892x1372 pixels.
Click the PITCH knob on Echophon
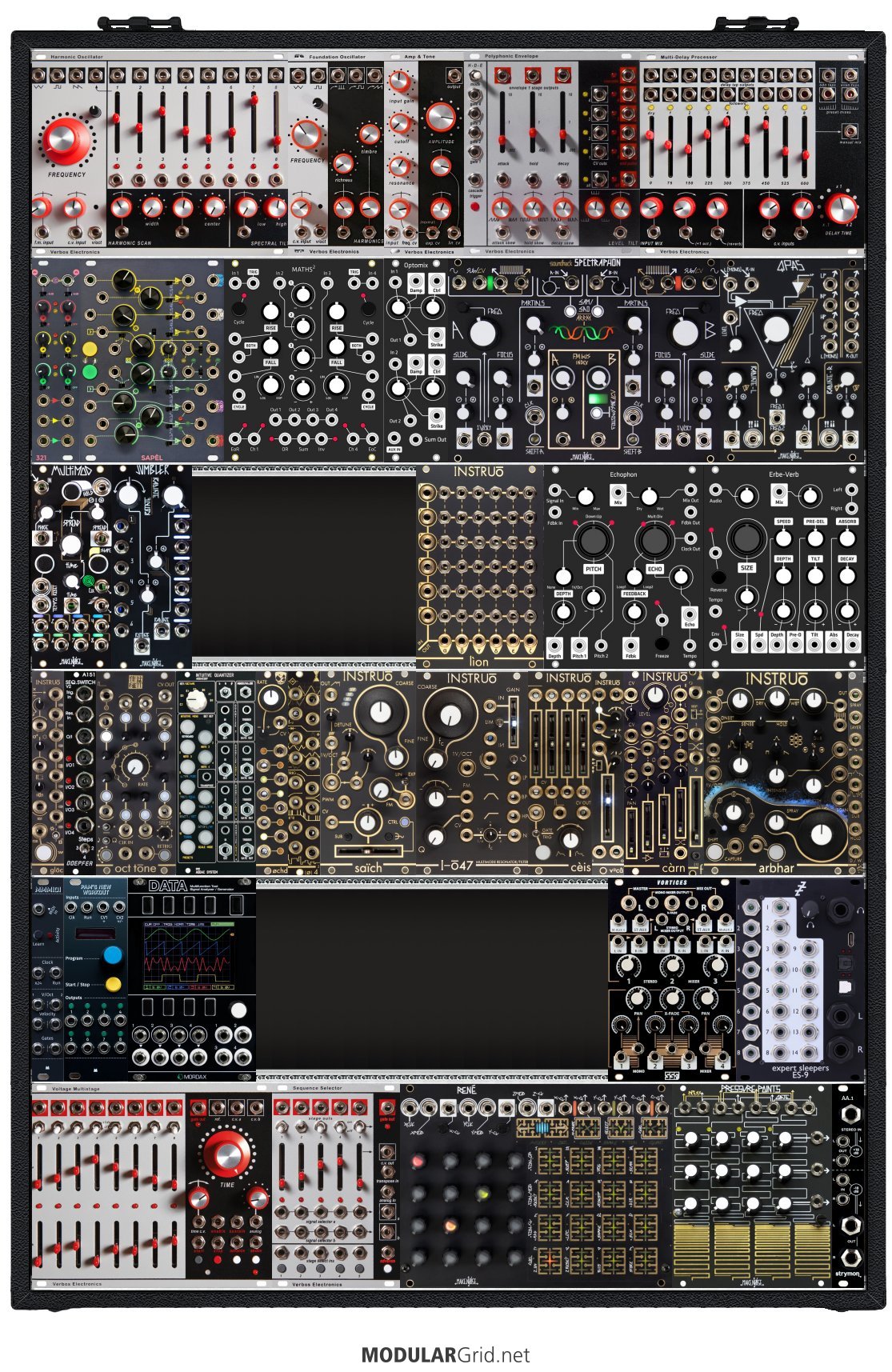[x=593, y=542]
